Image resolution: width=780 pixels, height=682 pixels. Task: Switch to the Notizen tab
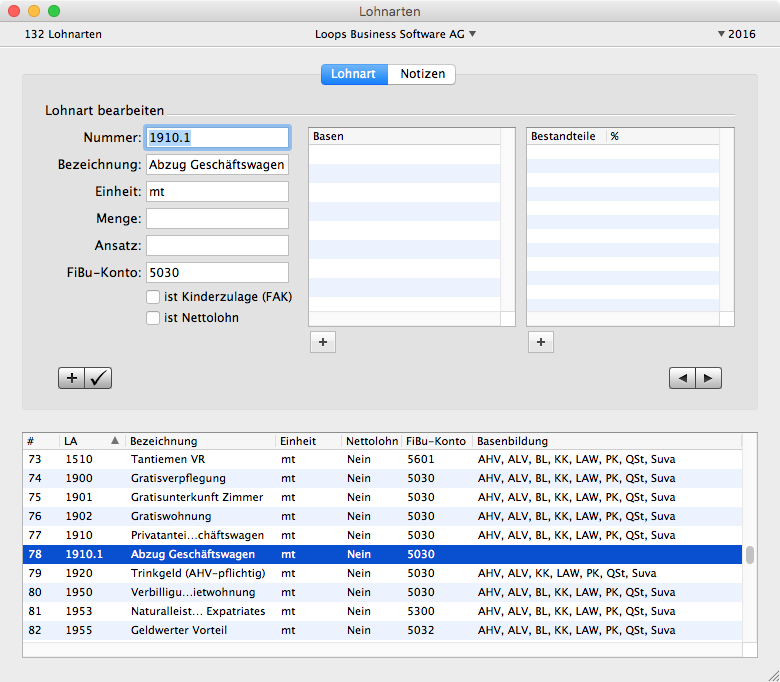click(x=421, y=74)
